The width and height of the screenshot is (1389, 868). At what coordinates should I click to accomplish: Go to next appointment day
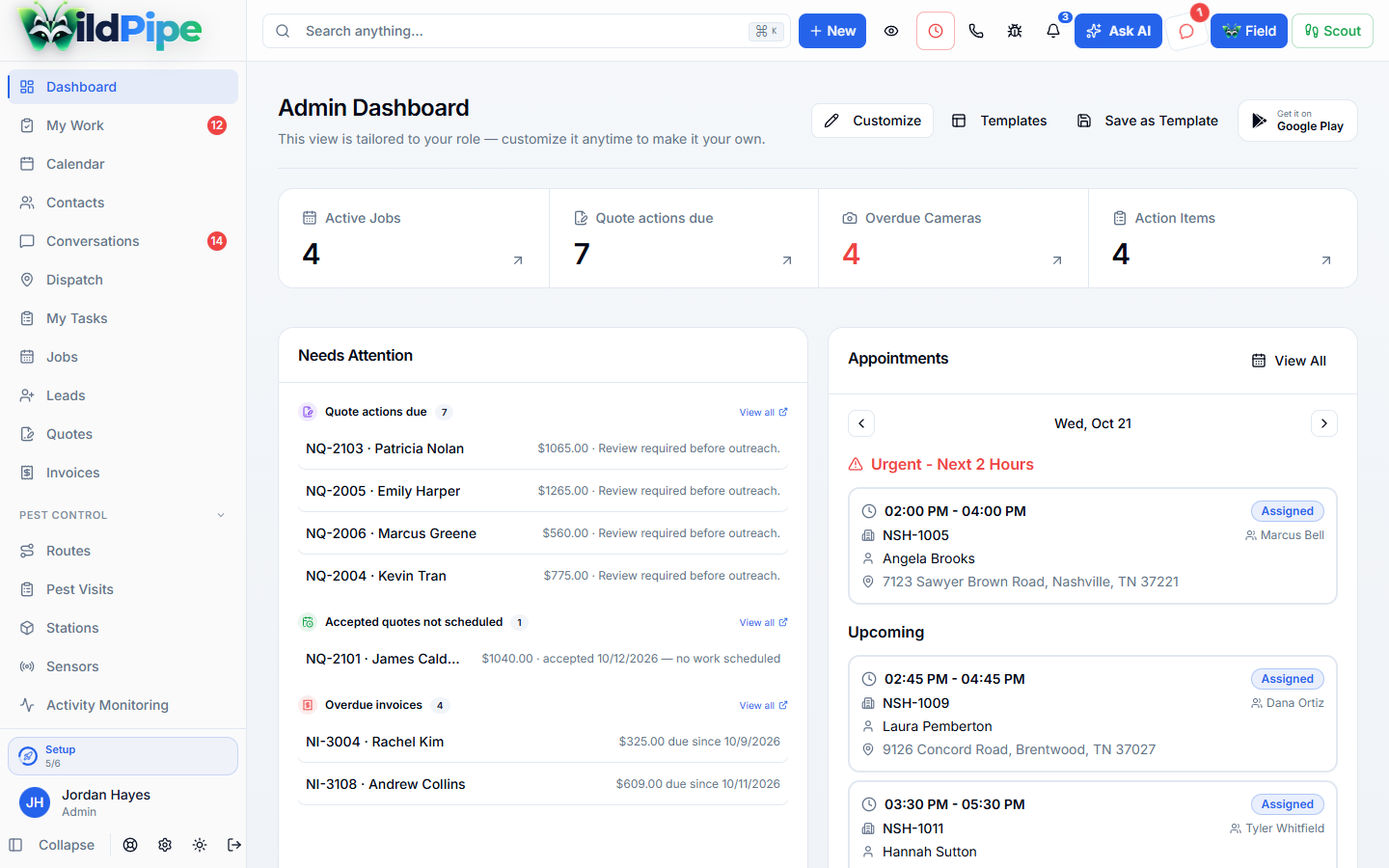pyautogui.click(x=1324, y=423)
